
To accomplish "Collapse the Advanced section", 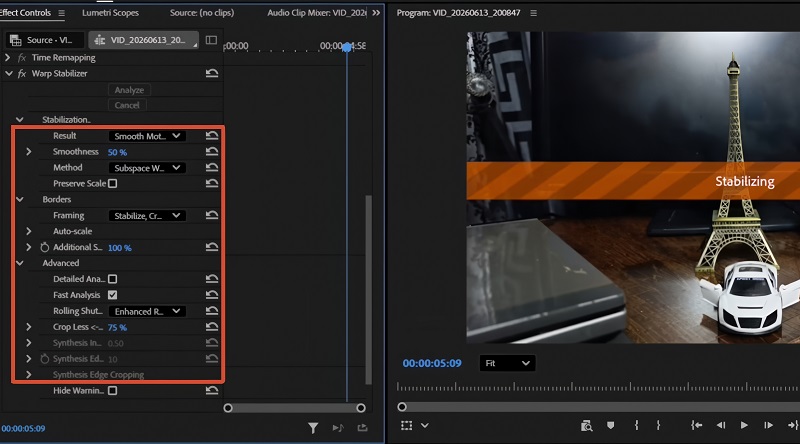I will (x=19, y=263).
